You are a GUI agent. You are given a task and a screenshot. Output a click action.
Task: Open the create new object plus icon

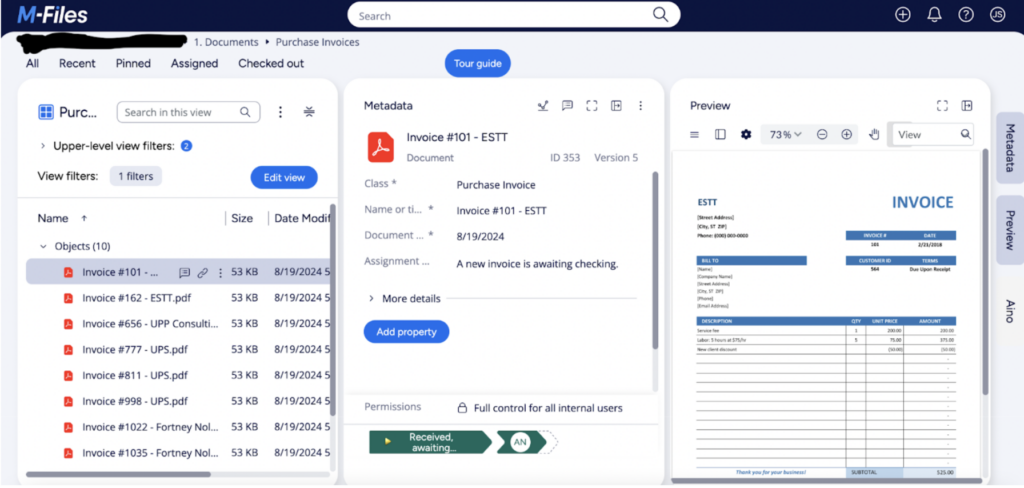(x=903, y=15)
